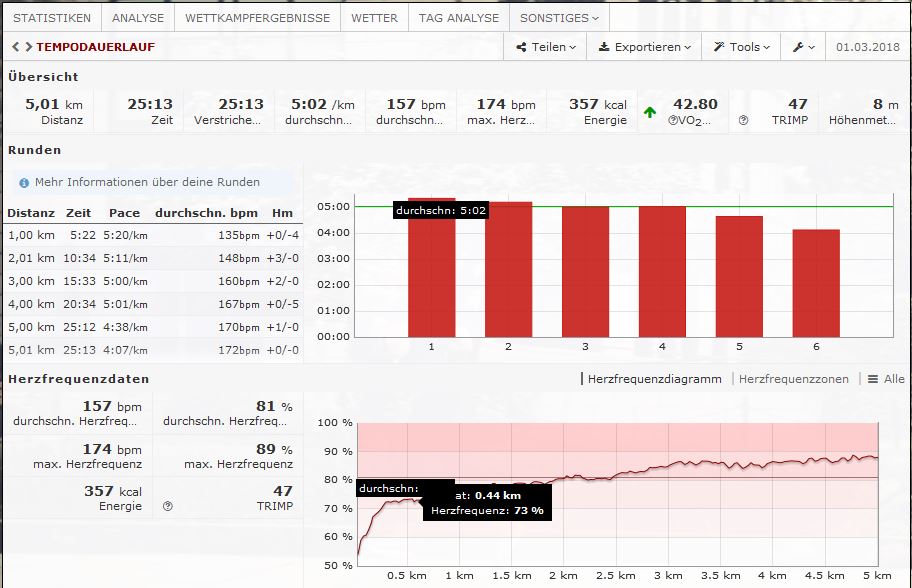This screenshot has height=588, width=912.
Task: Click the red bar for lap 6
Action: pyautogui.click(x=816, y=283)
